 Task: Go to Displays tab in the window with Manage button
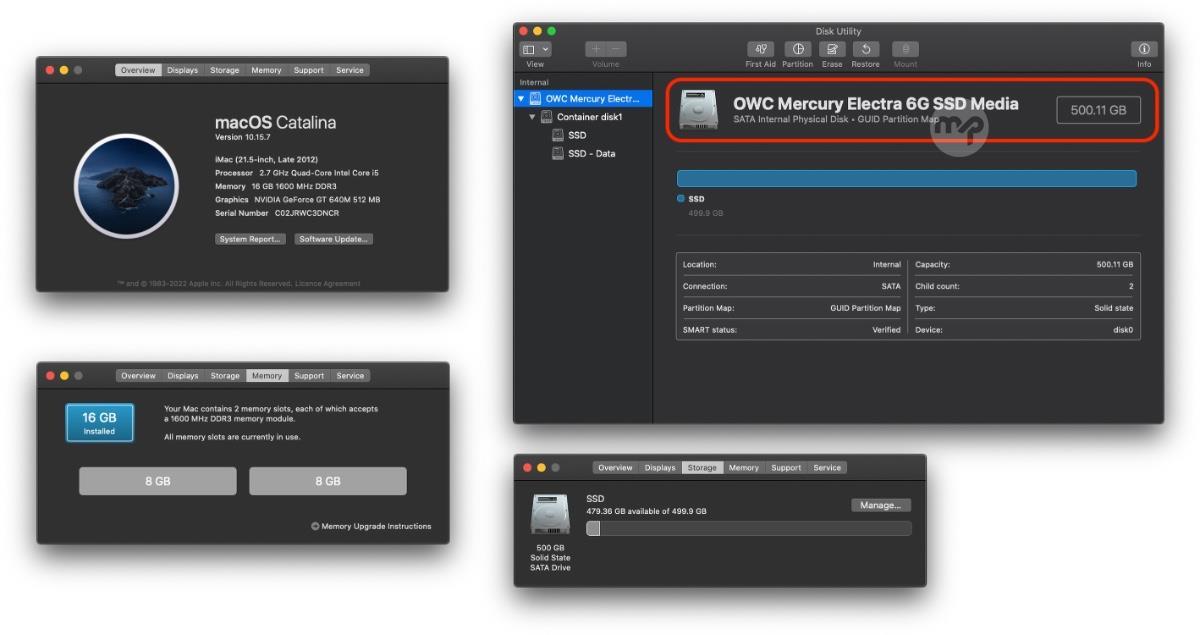[x=660, y=468]
